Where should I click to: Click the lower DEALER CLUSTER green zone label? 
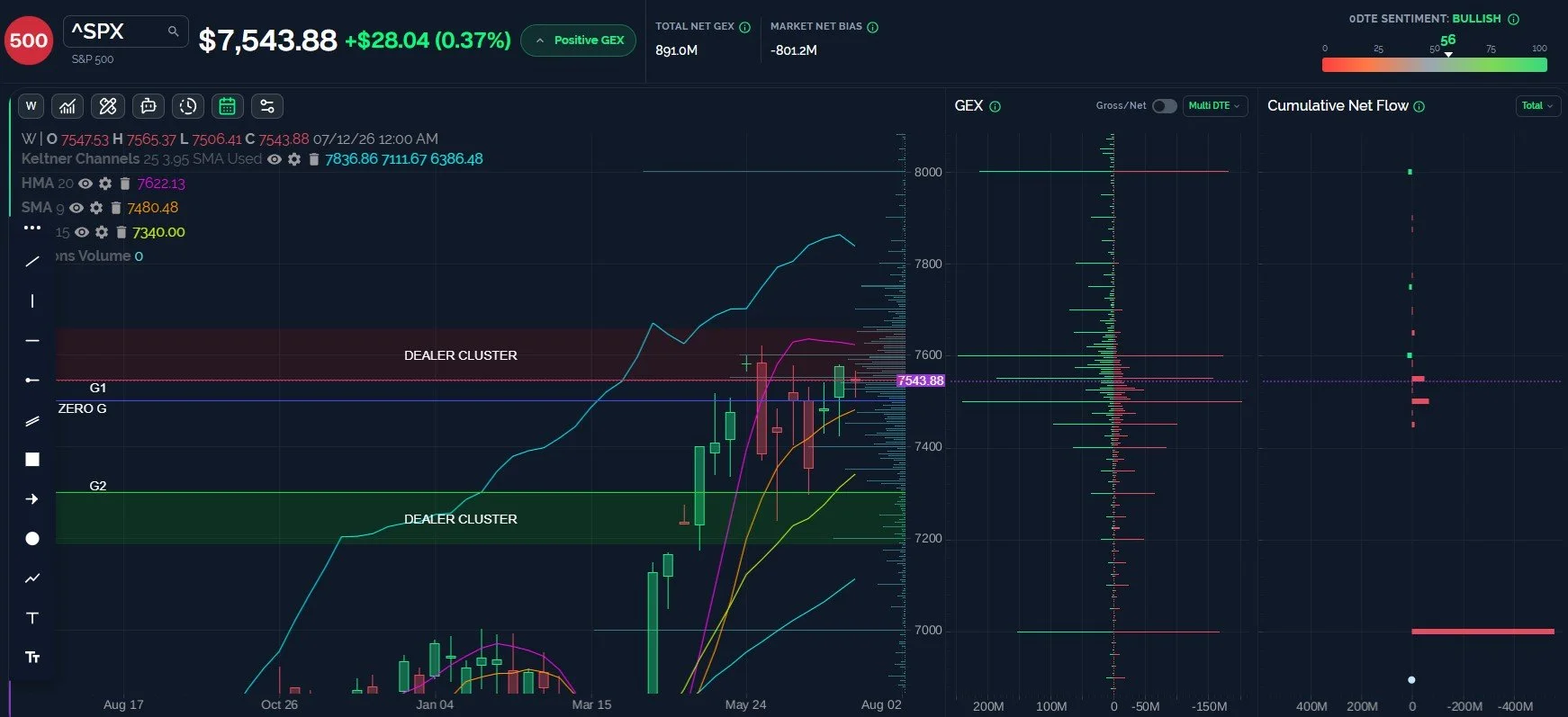point(461,519)
